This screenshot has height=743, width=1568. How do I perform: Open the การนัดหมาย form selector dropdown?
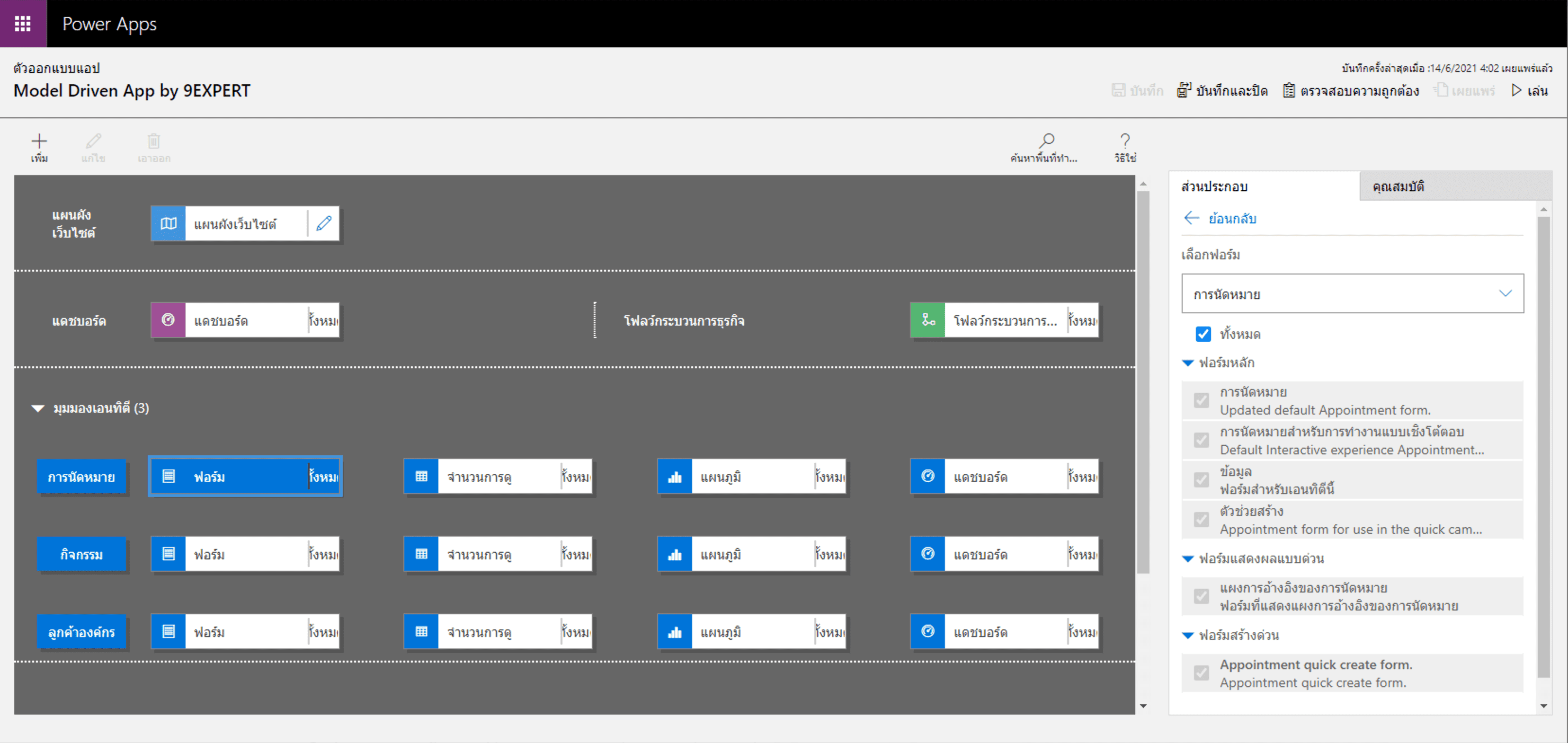coord(1352,294)
